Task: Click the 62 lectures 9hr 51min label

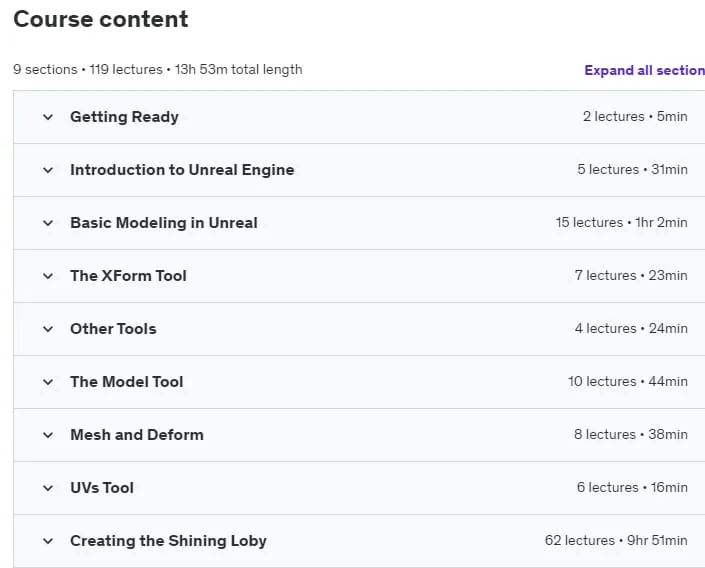Action: tap(616, 541)
